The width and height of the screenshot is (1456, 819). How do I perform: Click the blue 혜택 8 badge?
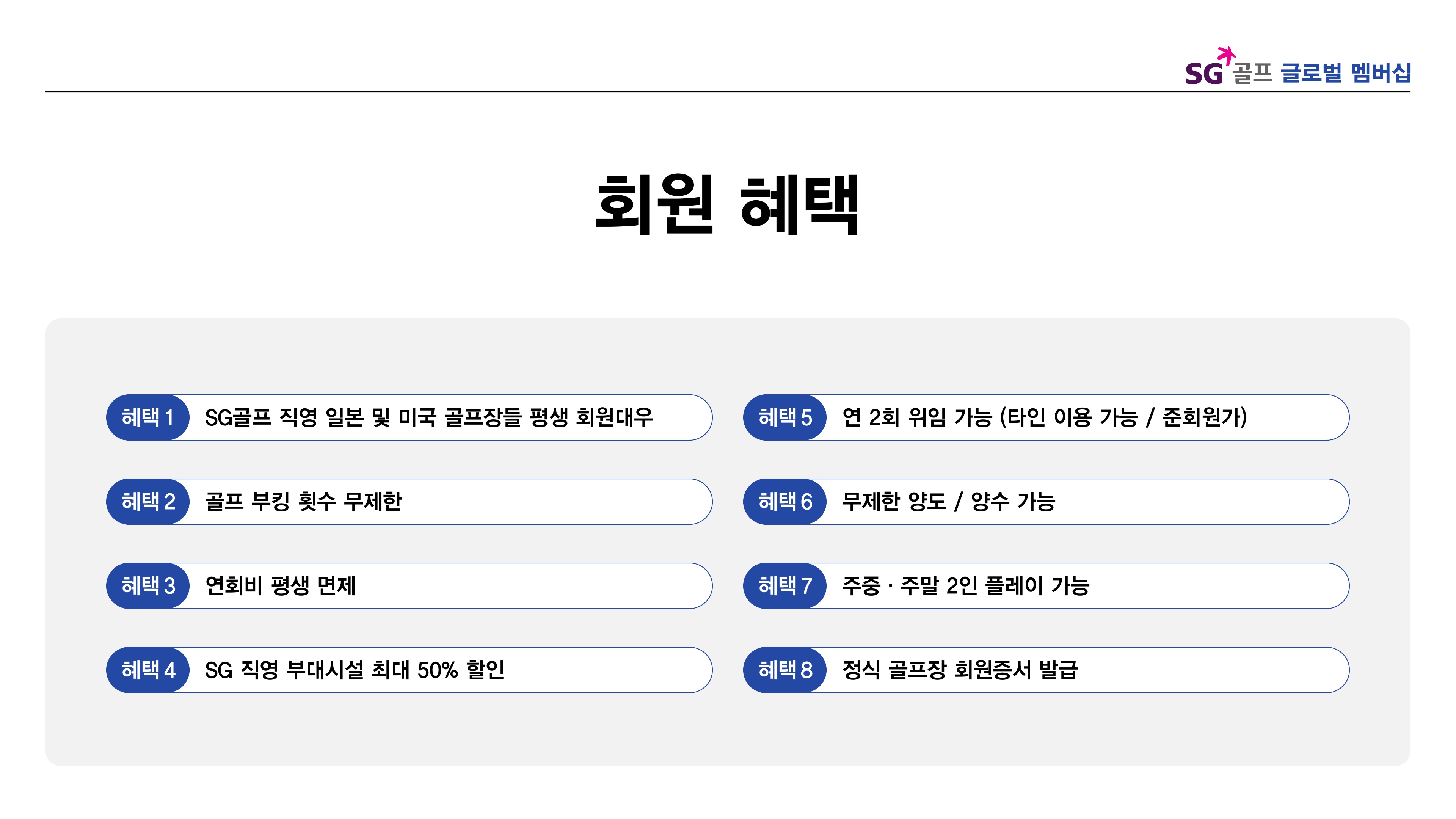pyautogui.click(x=784, y=670)
